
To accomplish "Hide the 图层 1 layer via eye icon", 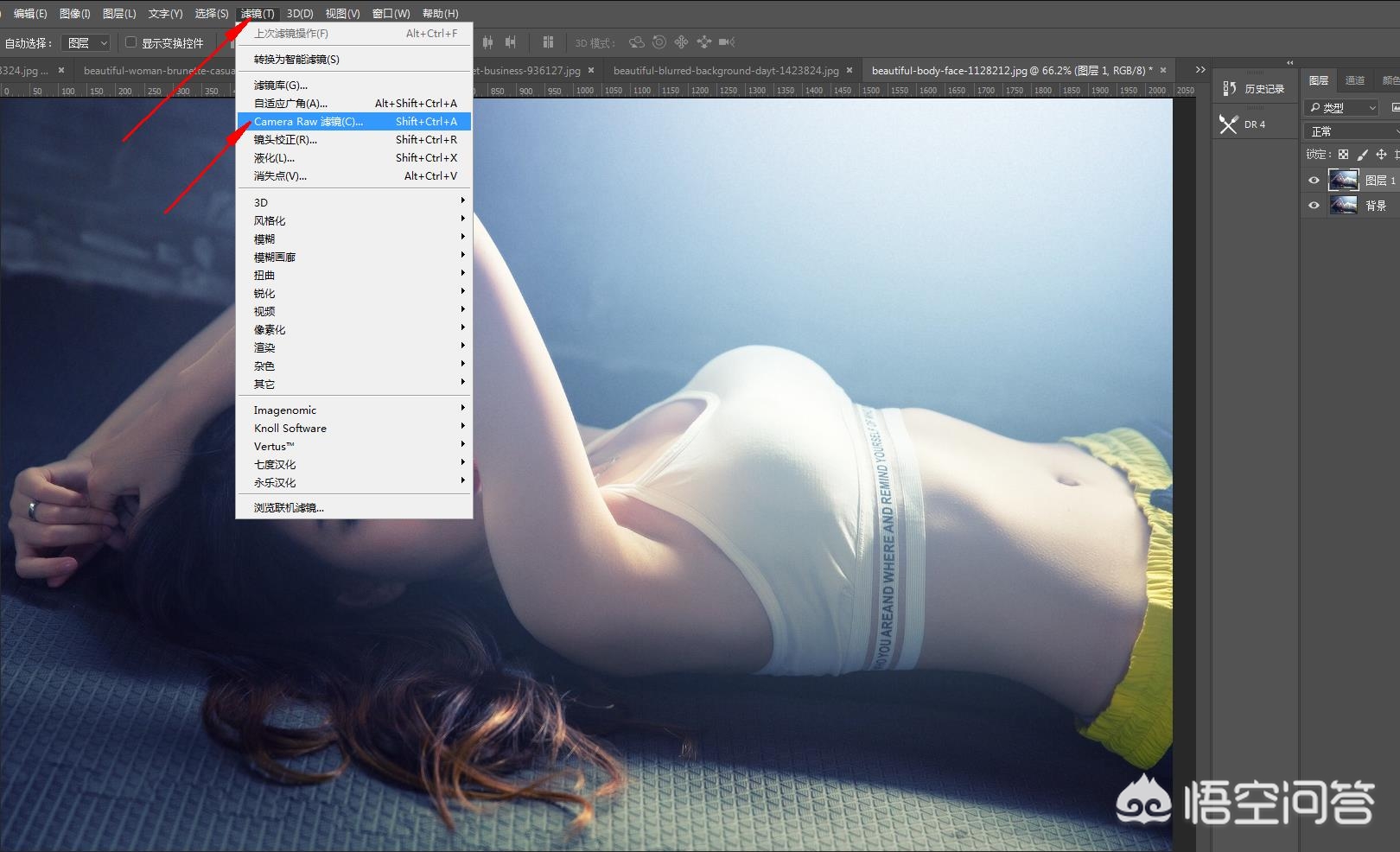I will pyautogui.click(x=1314, y=181).
